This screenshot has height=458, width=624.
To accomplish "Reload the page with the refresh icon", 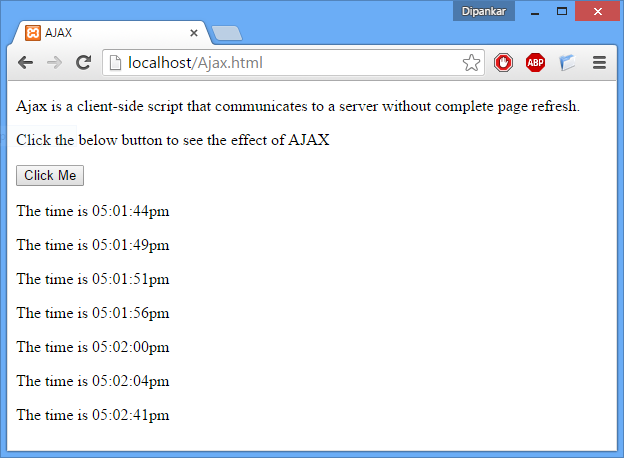I will [84, 62].
